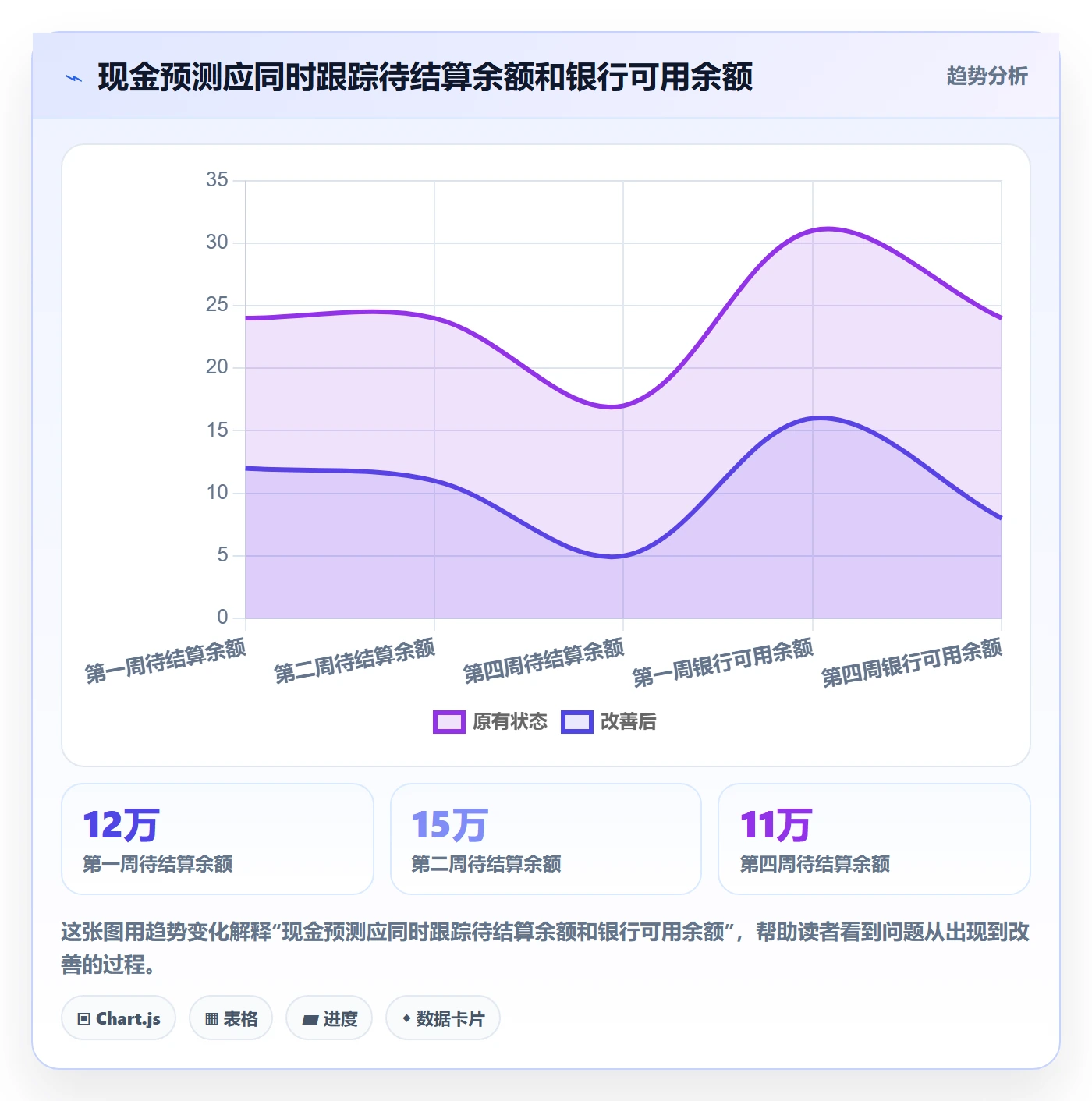Viewport: 1092px width, 1101px height.
Task: Click the y-axis value 30
Action: [x=217, y=243]
